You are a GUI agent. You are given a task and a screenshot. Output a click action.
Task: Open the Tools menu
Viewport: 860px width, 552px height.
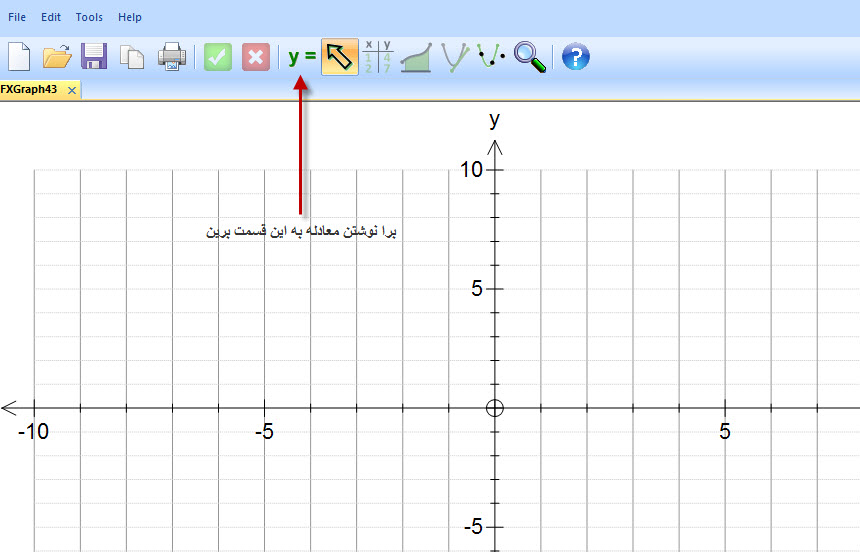pos(89,17)
